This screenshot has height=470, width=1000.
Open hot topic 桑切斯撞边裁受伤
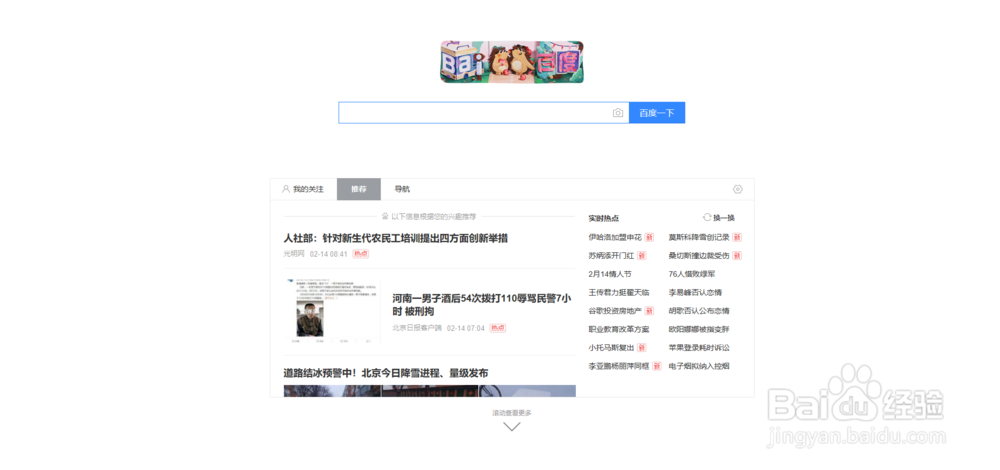(698, 256)
